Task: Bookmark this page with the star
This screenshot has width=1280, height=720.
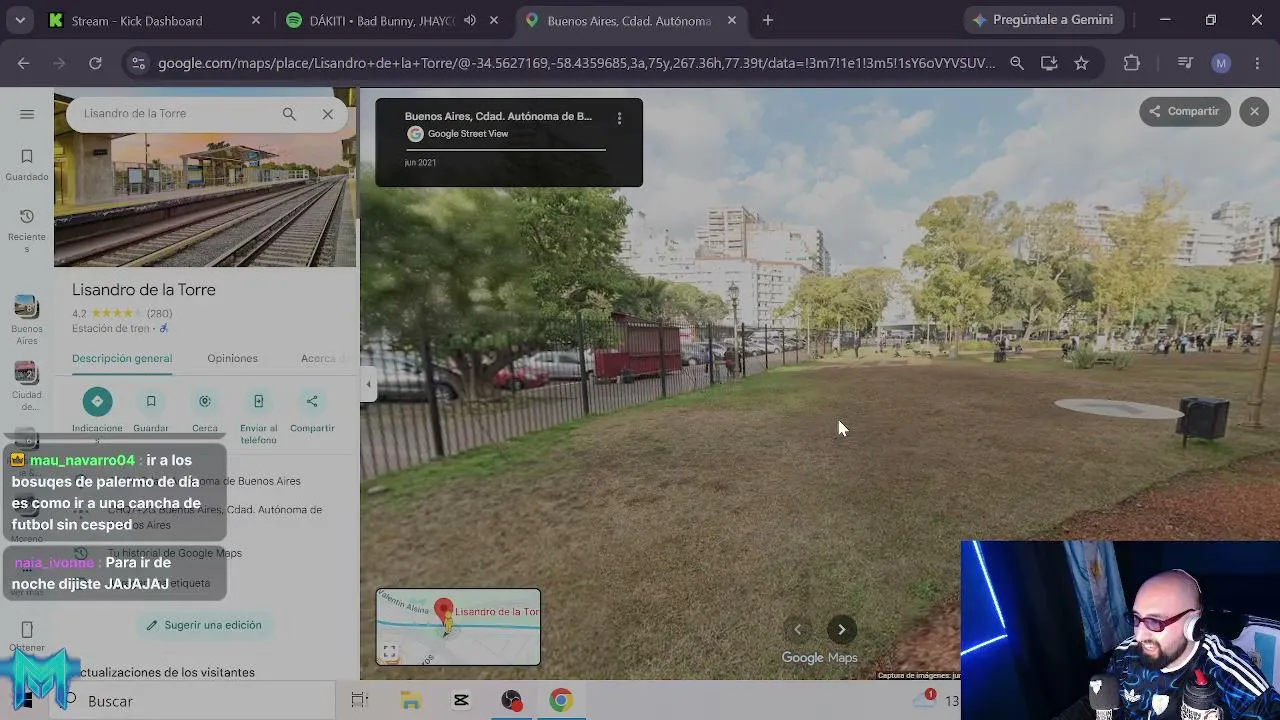Action: pyautogui.click(x=1081, y=63)
